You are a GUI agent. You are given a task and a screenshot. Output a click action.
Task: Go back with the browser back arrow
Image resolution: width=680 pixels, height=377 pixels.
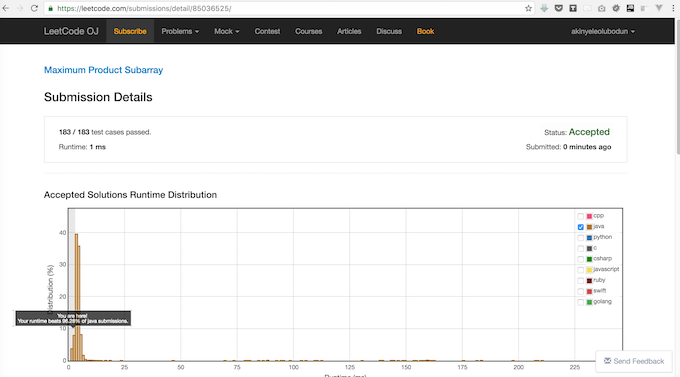coord(6,8)
